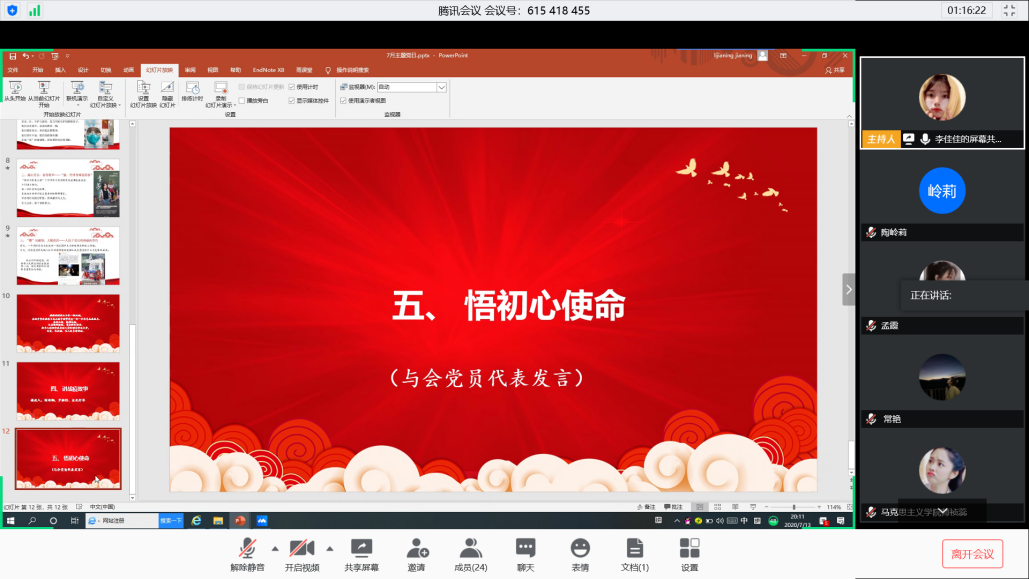1029x579 pixels.
Task: Open the 邀请 invite icon
Action: [x=417, y=549]
